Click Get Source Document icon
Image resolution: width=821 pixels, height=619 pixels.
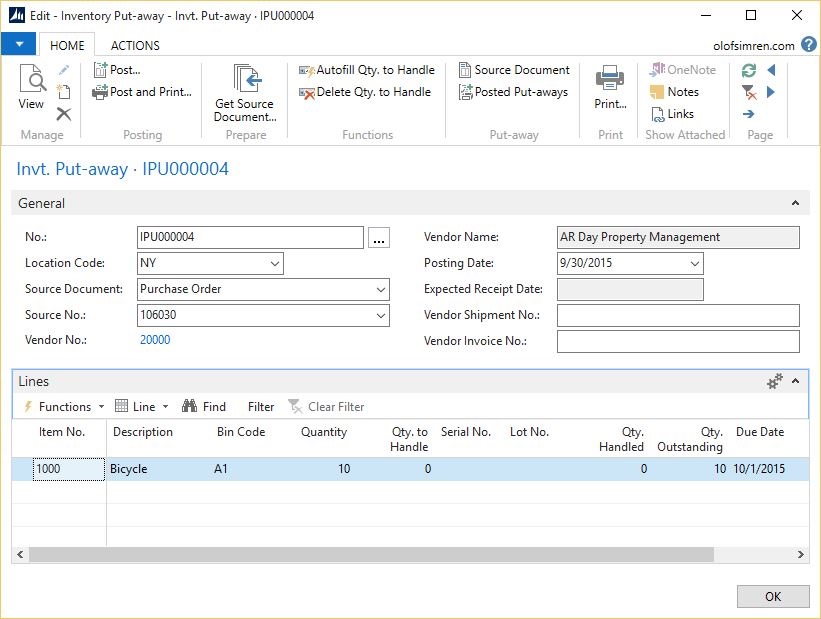pos(245,93)
